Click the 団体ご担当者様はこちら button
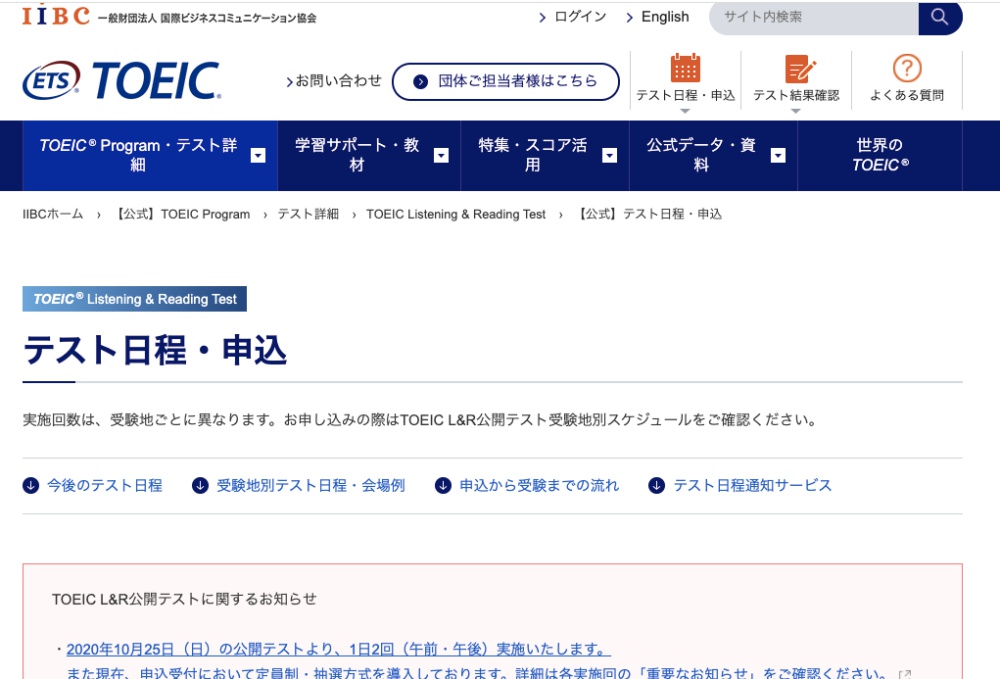The image size is (1000, 679). [x=506, y=82]
